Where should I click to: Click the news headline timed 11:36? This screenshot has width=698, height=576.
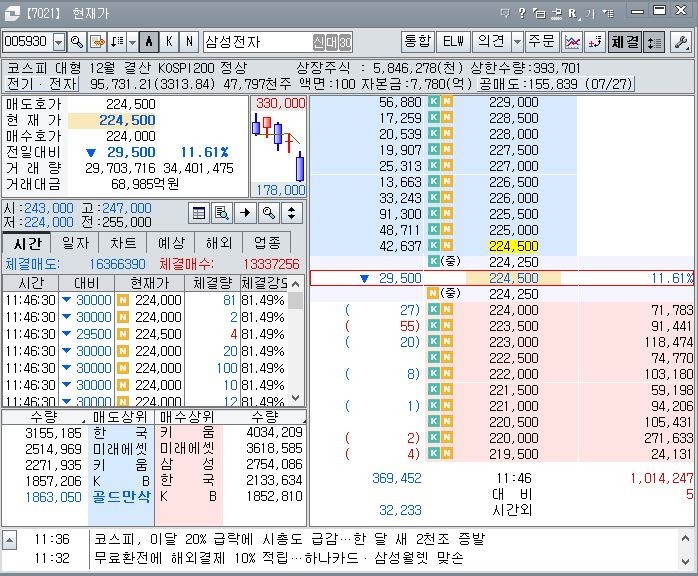[x=289, y=539]
